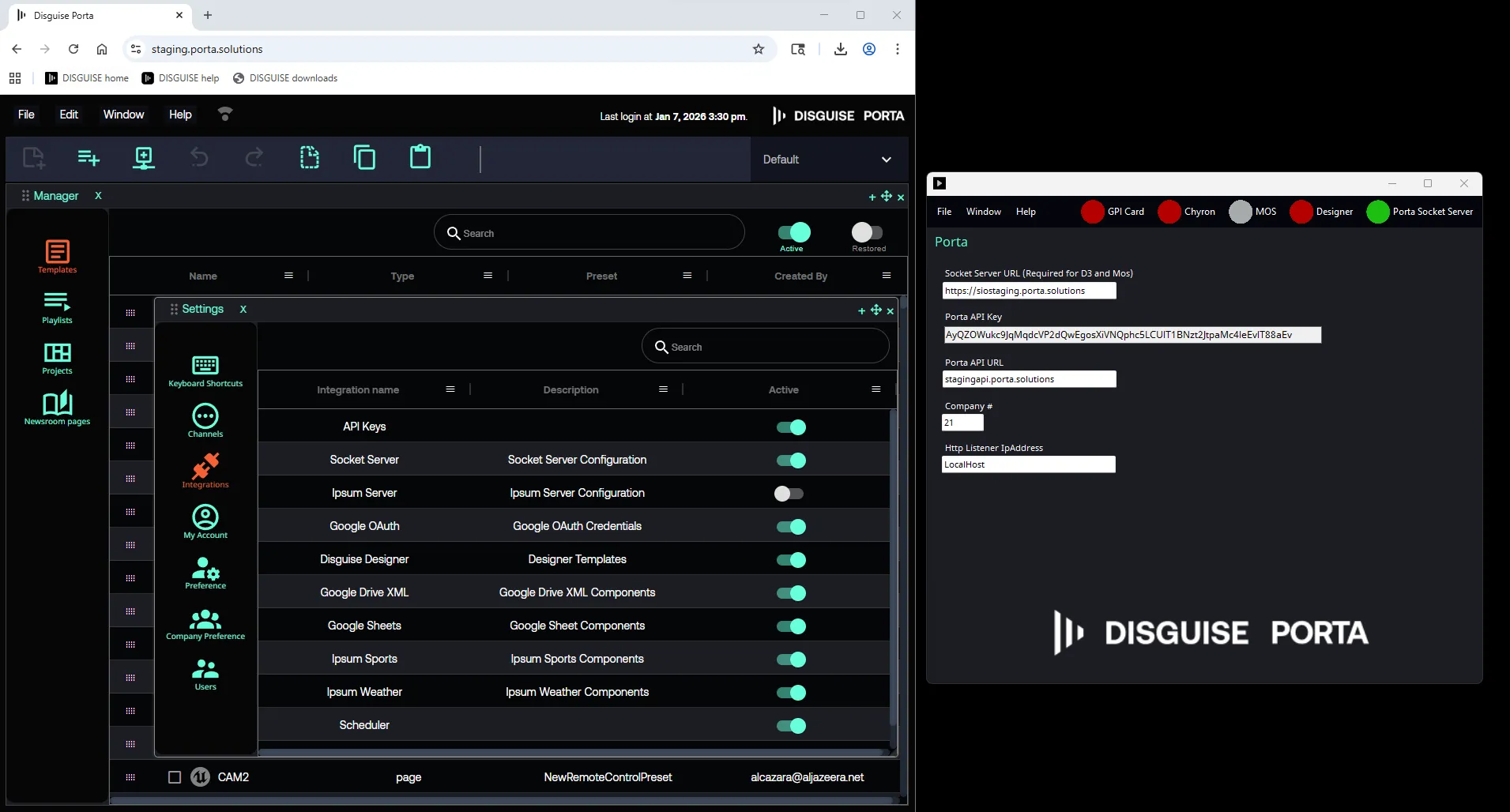Viewport: 1510px width, 812px height.
Task: Open the Created By column menu
Action: 887,276
